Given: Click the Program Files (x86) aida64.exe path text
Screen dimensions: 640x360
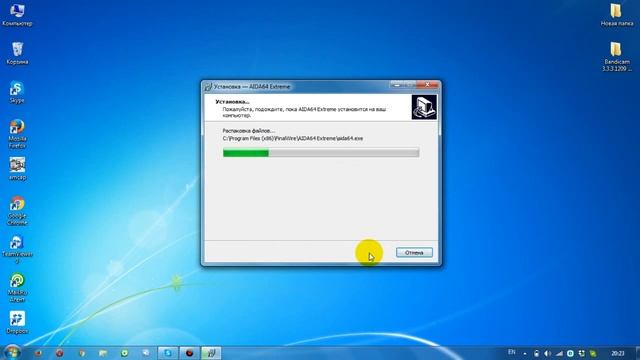Looking at the screenshot, I should click(x=293, y=139).
